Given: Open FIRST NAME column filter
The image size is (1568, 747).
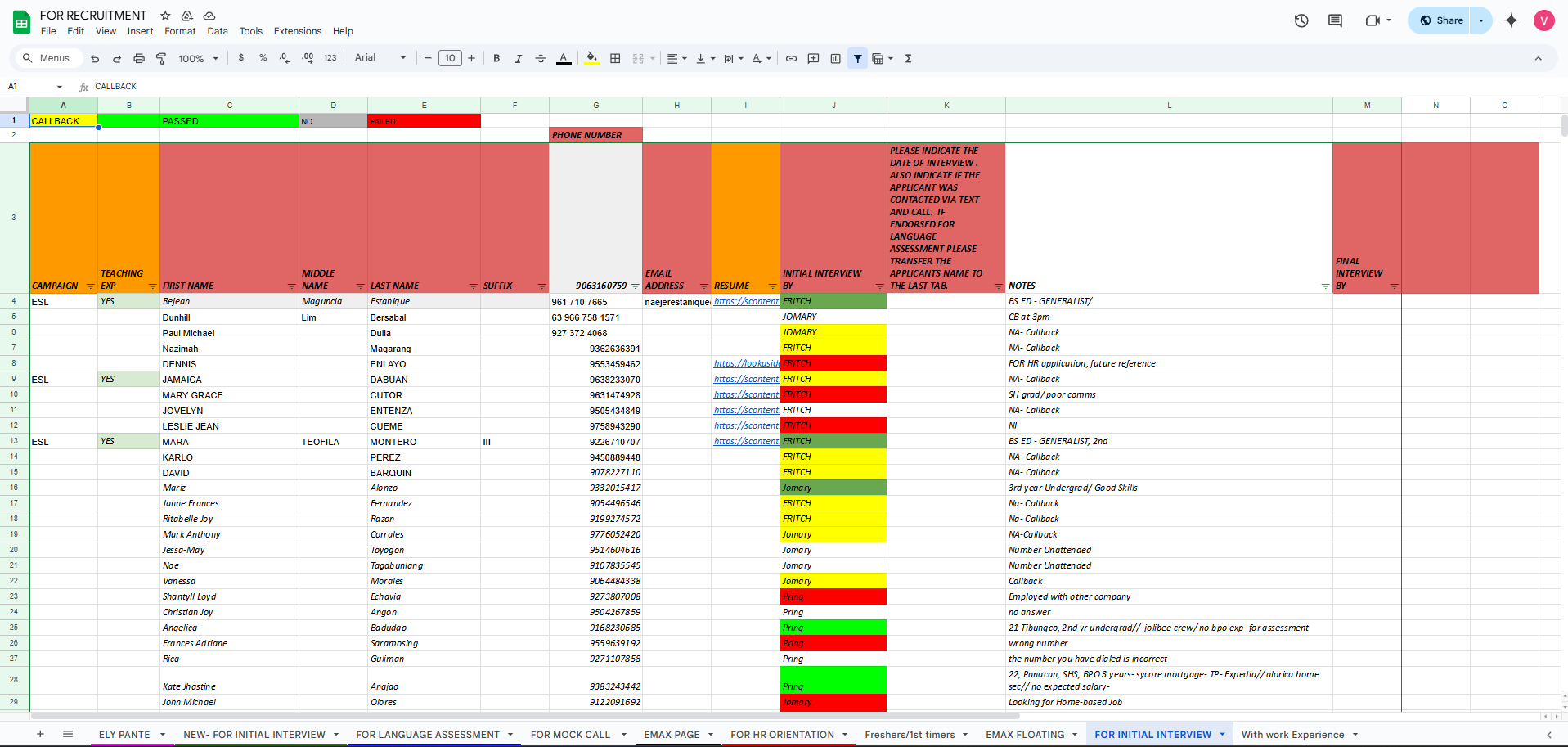Looking at the screenshot, I should [291, 286].
